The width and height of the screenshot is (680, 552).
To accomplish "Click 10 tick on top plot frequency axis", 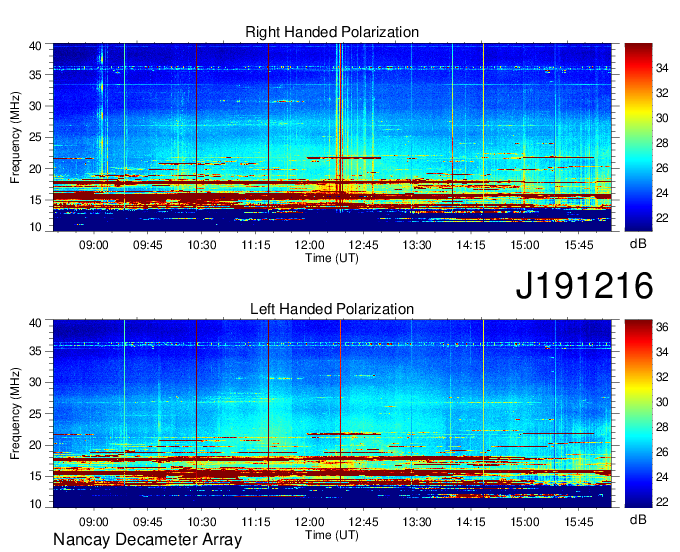I will tap(35, 227).
